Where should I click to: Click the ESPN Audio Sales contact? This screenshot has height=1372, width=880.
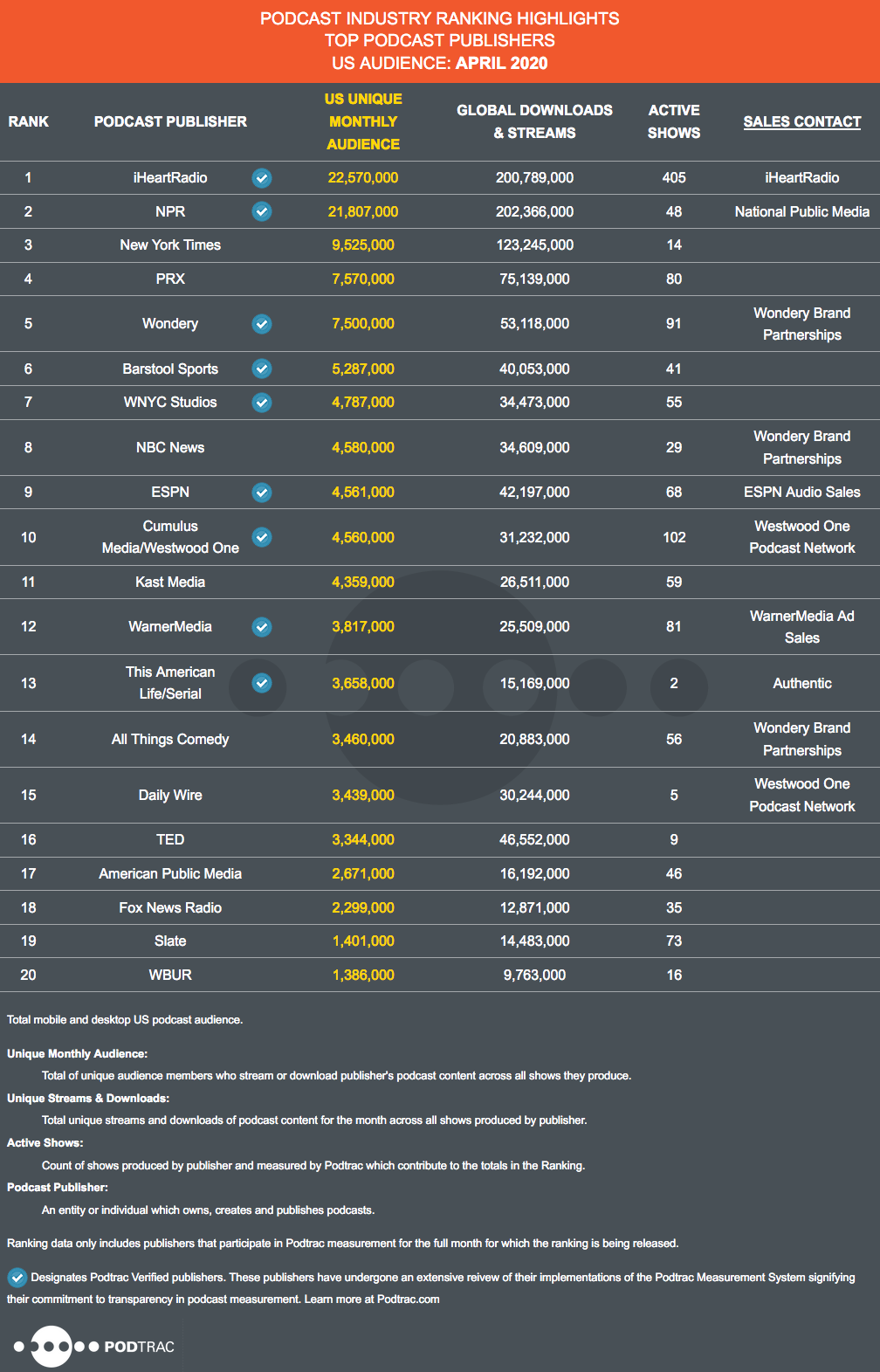(x=801, y=493)
